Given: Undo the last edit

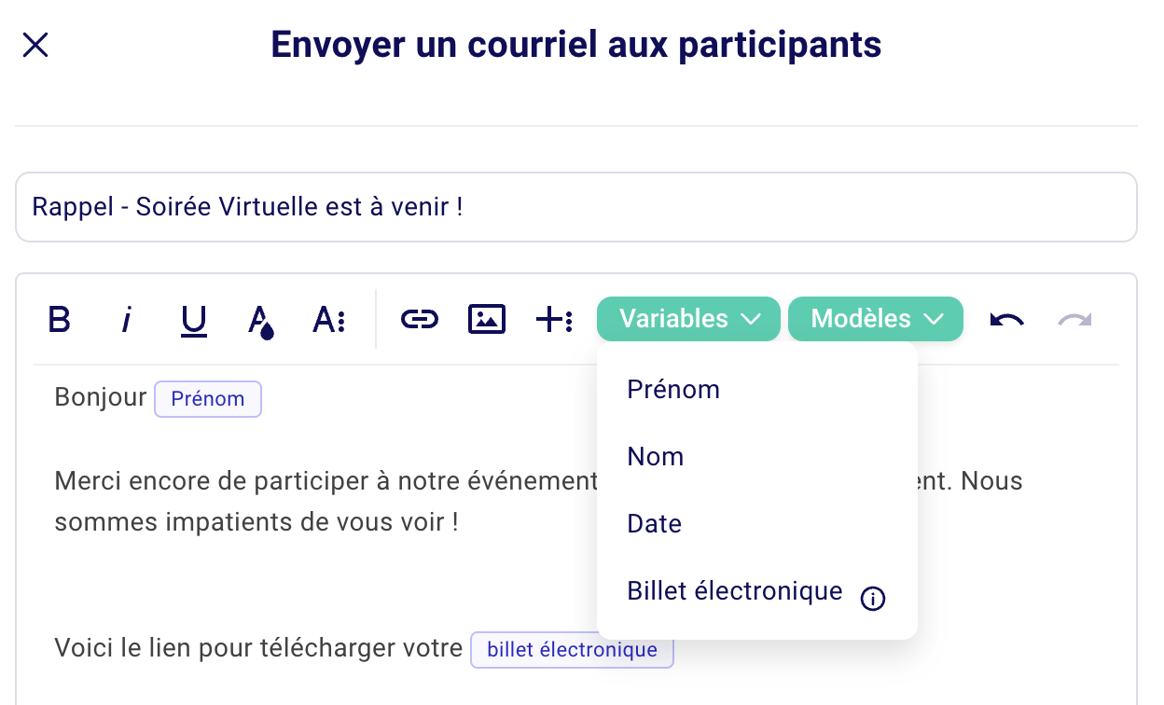Looking at the screenshot, I should pyautogui.click(x=1006, y=319).
